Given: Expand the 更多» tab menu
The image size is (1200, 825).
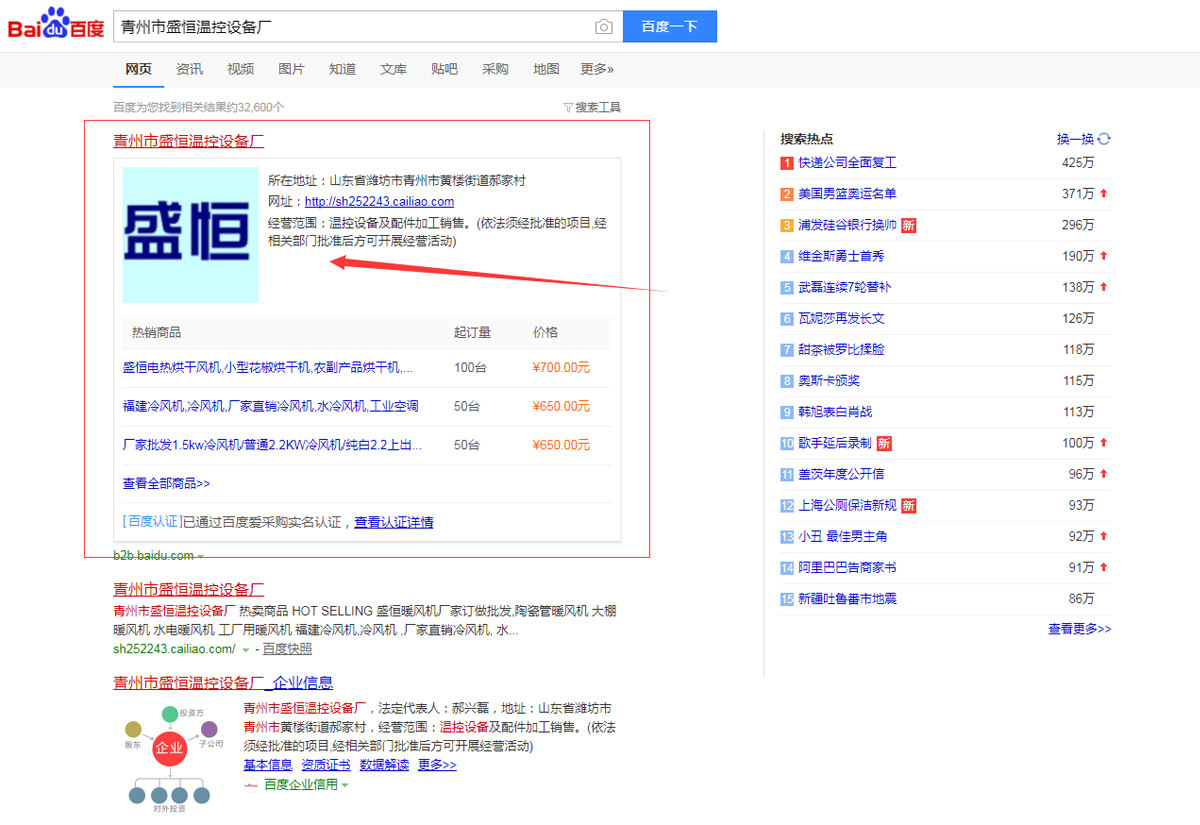Looking at the screenshot, I should pos(597,69).
